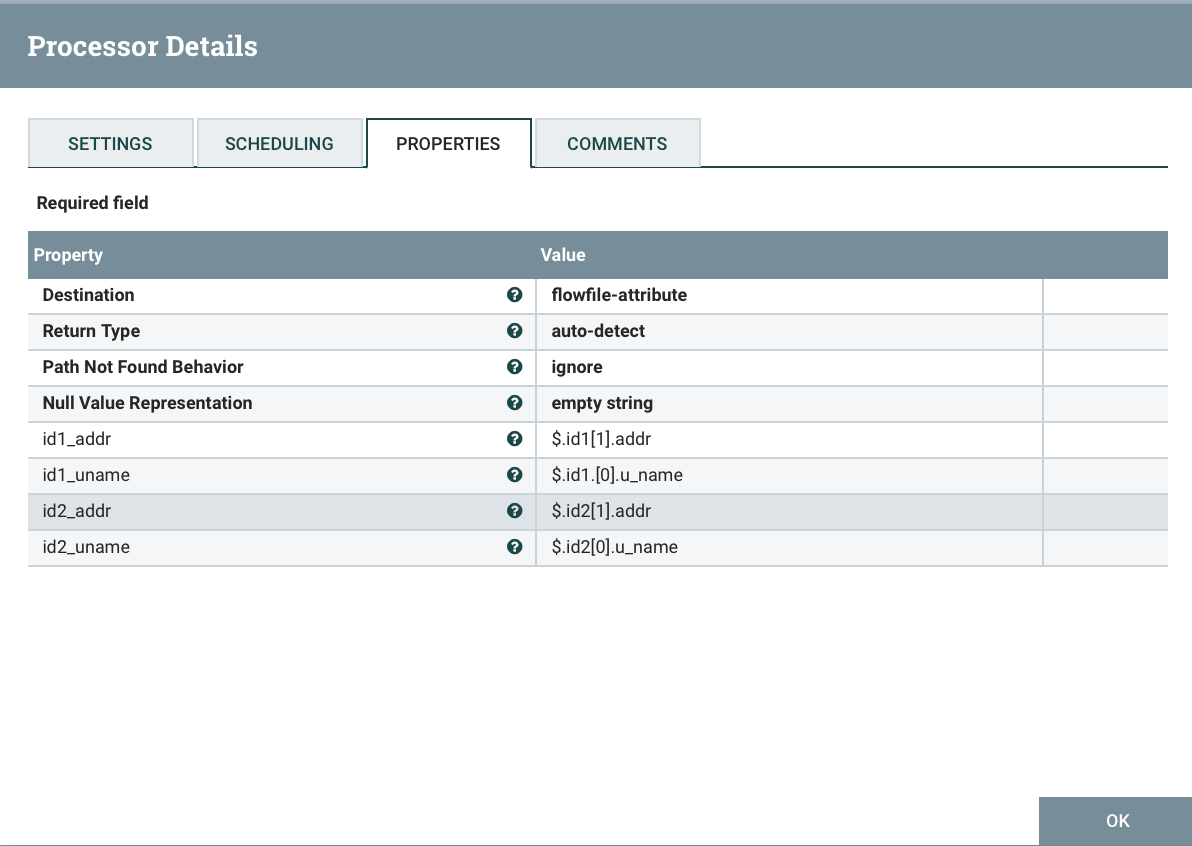Open help info for Destination property
This screenshot has height=846, width=1192.
point(514,295)
